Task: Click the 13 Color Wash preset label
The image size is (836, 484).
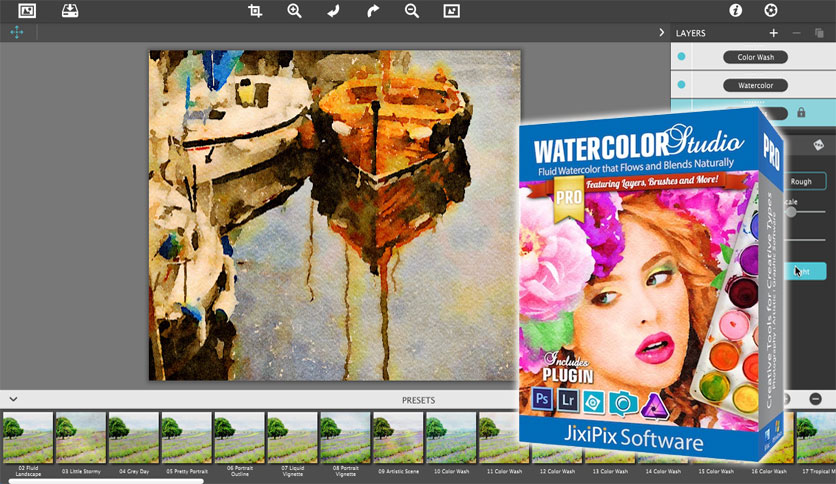Action: click(610, 471)
